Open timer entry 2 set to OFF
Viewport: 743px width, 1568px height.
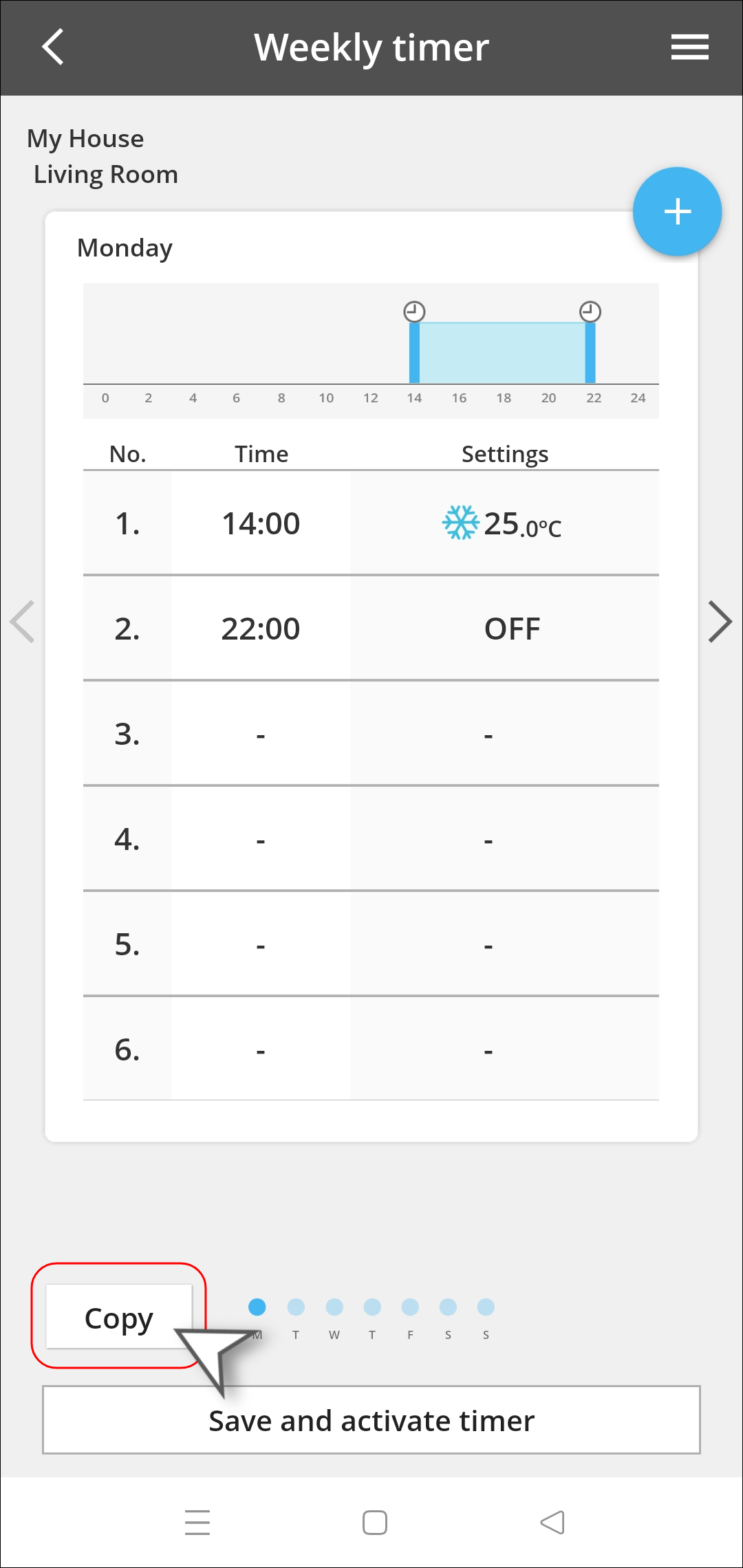tap(371, 628)
